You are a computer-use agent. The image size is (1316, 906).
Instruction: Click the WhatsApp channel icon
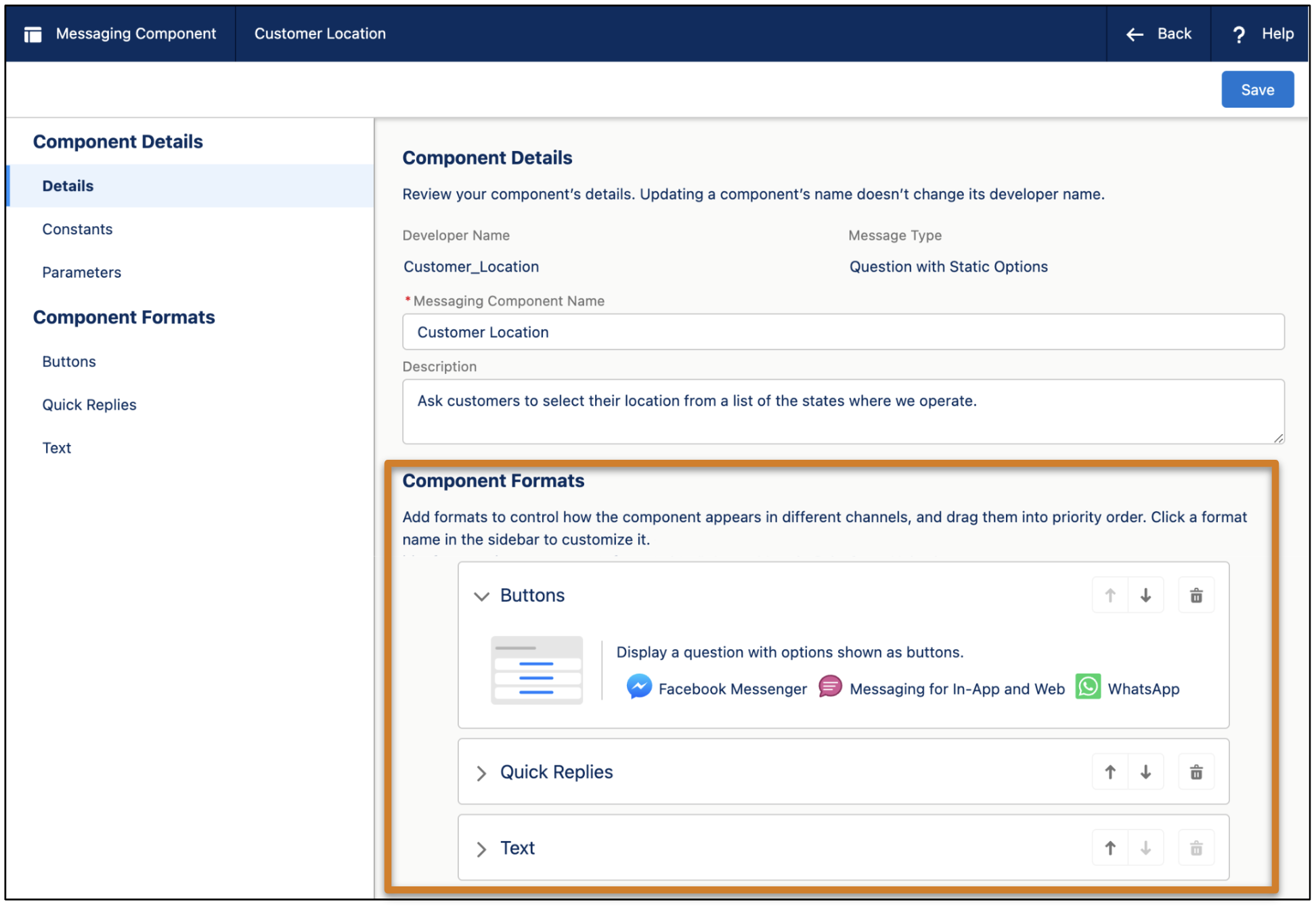(1088, 687)
